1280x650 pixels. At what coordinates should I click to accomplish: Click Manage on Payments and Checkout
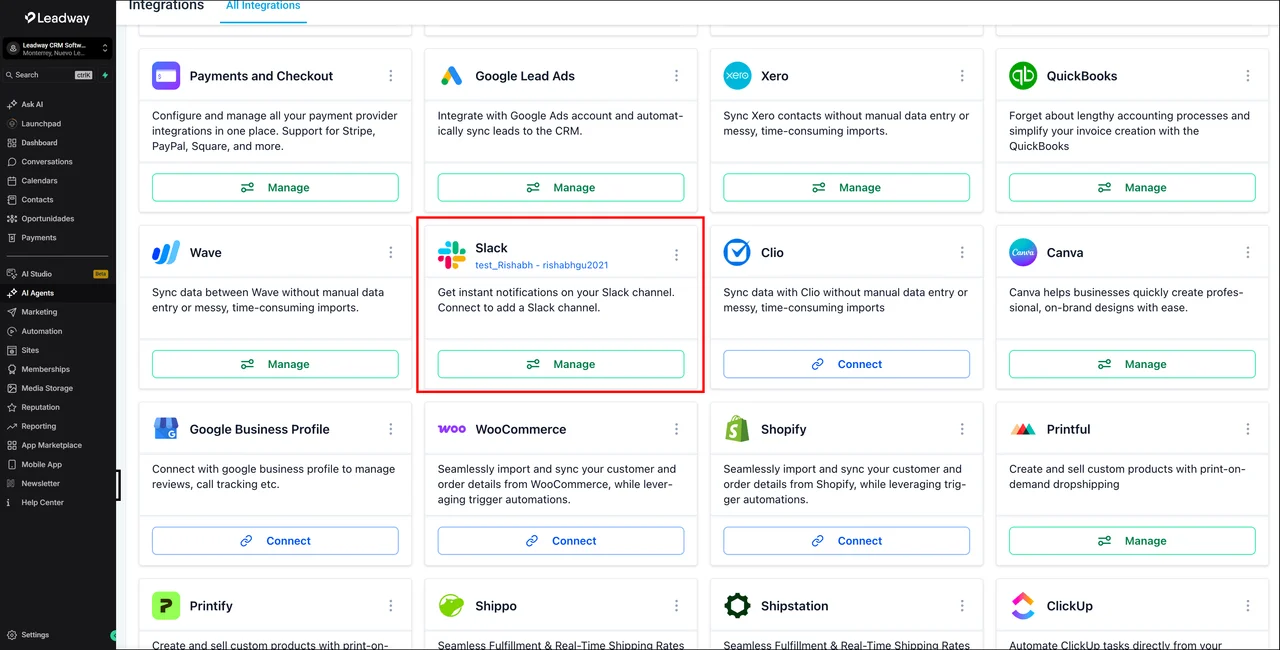click(x=275, y=187)
